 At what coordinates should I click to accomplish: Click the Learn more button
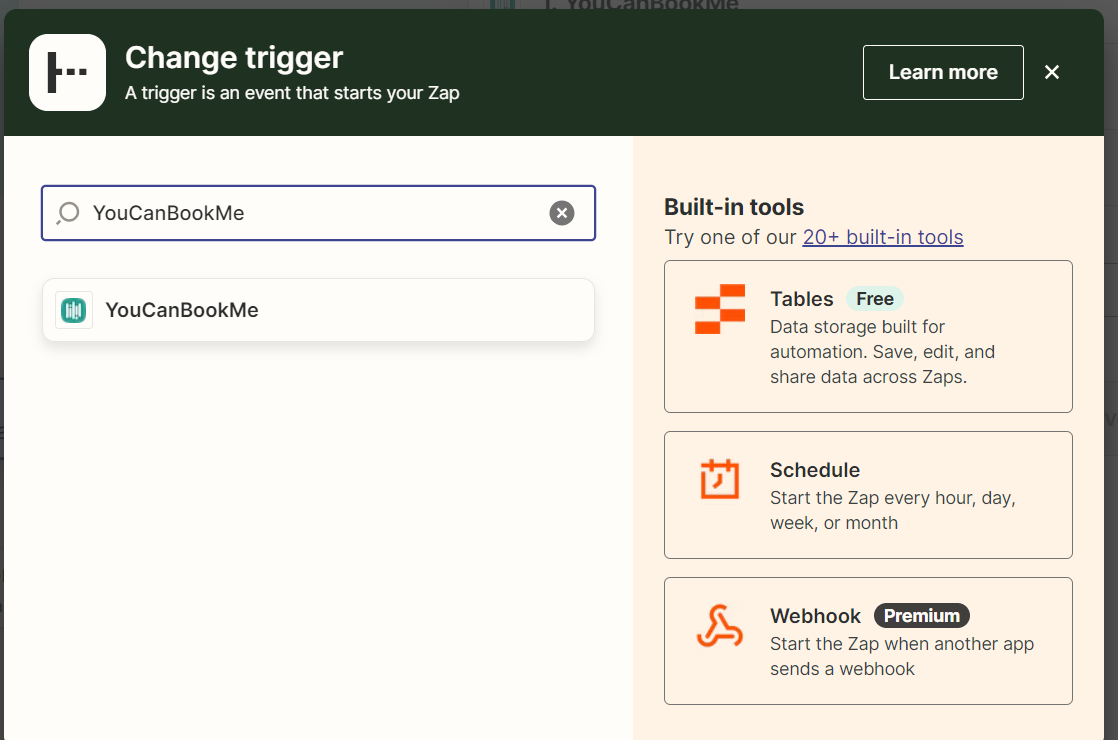(942, 72)
